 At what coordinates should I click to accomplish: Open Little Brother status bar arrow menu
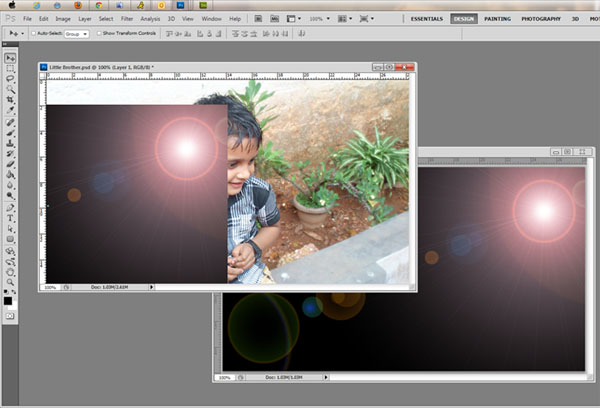point(152,287)
